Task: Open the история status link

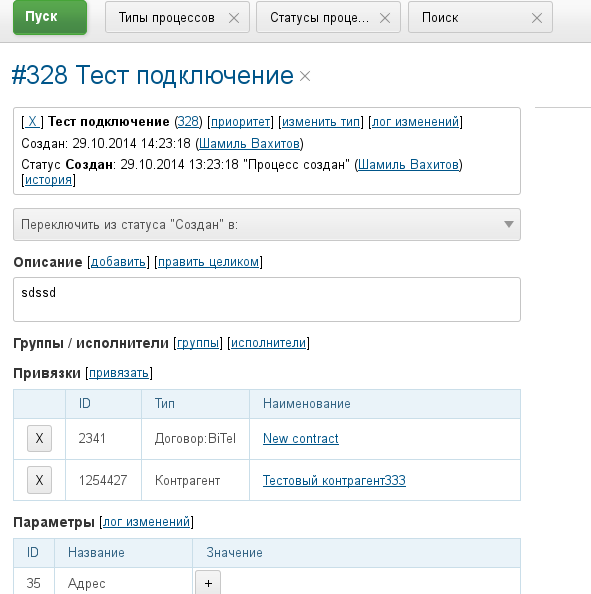Action: 48,180
